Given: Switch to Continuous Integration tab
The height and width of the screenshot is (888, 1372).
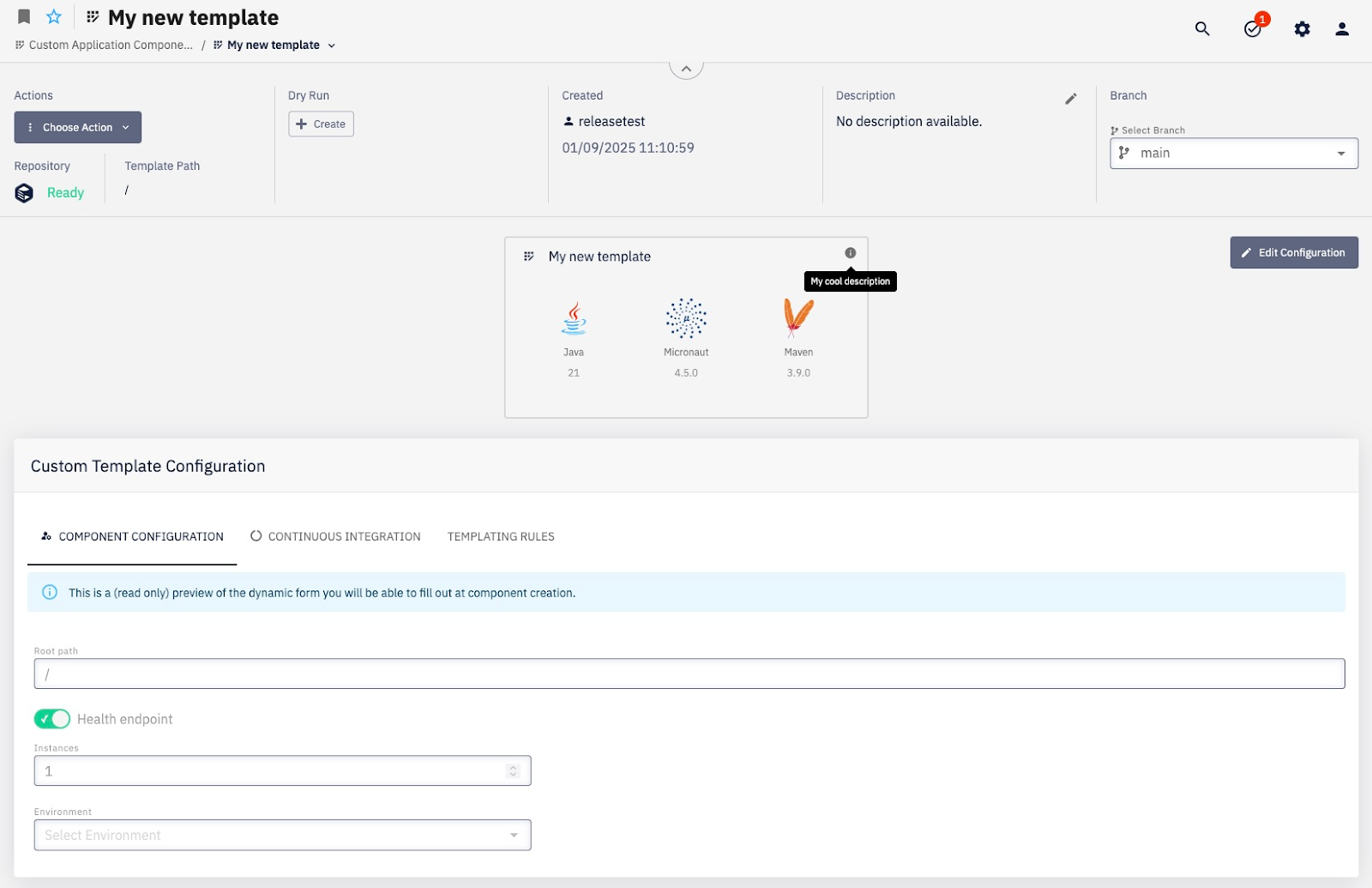Looking at the screenshot, I should [x=335, y=536].
